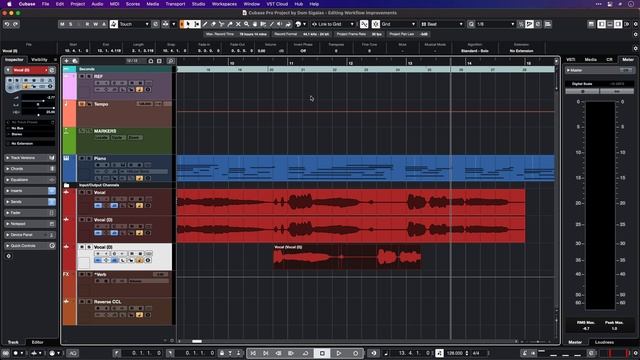Open the Audio menu
The height and width of the screenshot is (360, 640).
[x=97, y=4]
